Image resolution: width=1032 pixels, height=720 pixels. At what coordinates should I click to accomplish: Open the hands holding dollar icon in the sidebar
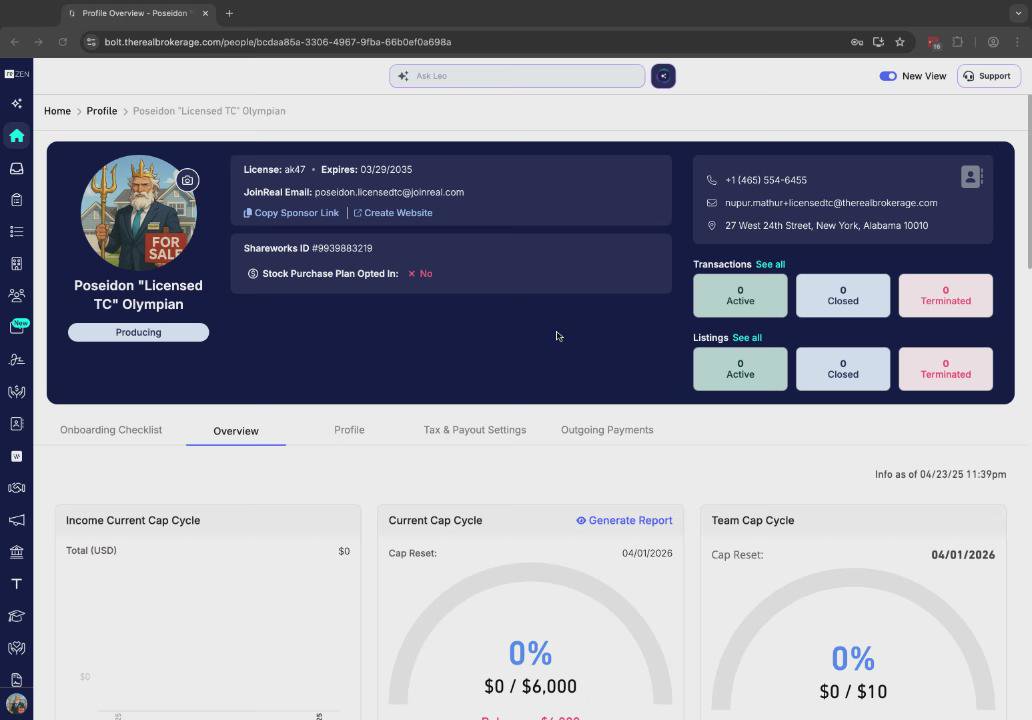coord(16,392)
